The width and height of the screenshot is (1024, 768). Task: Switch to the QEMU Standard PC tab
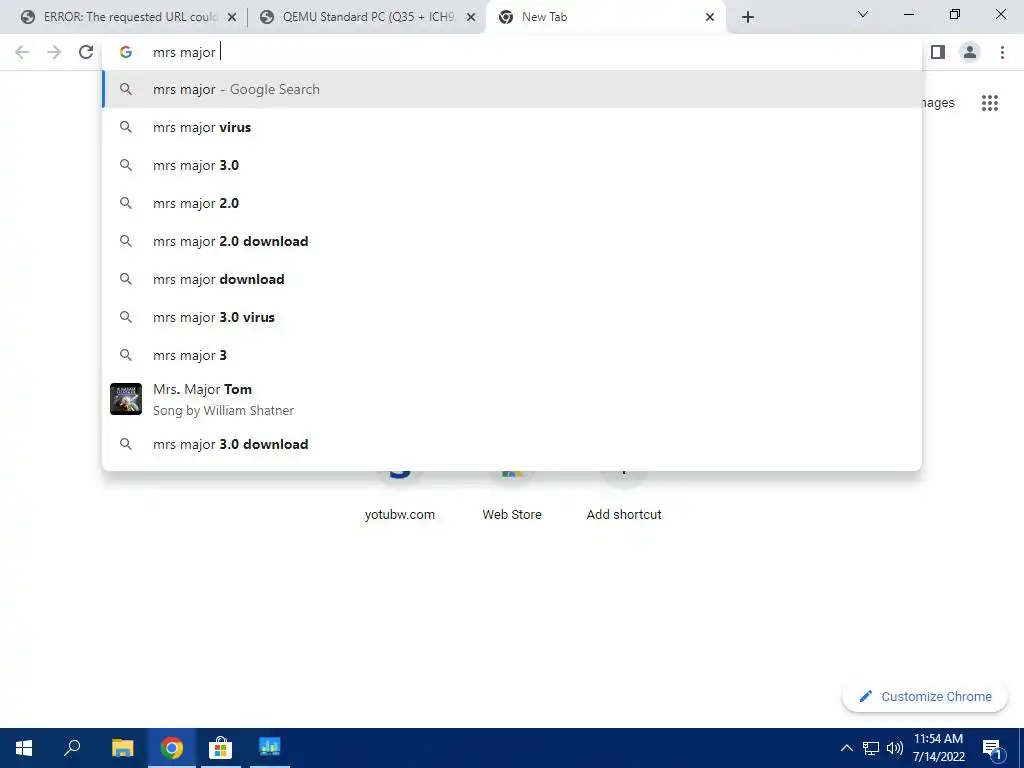tap(368, 17)
